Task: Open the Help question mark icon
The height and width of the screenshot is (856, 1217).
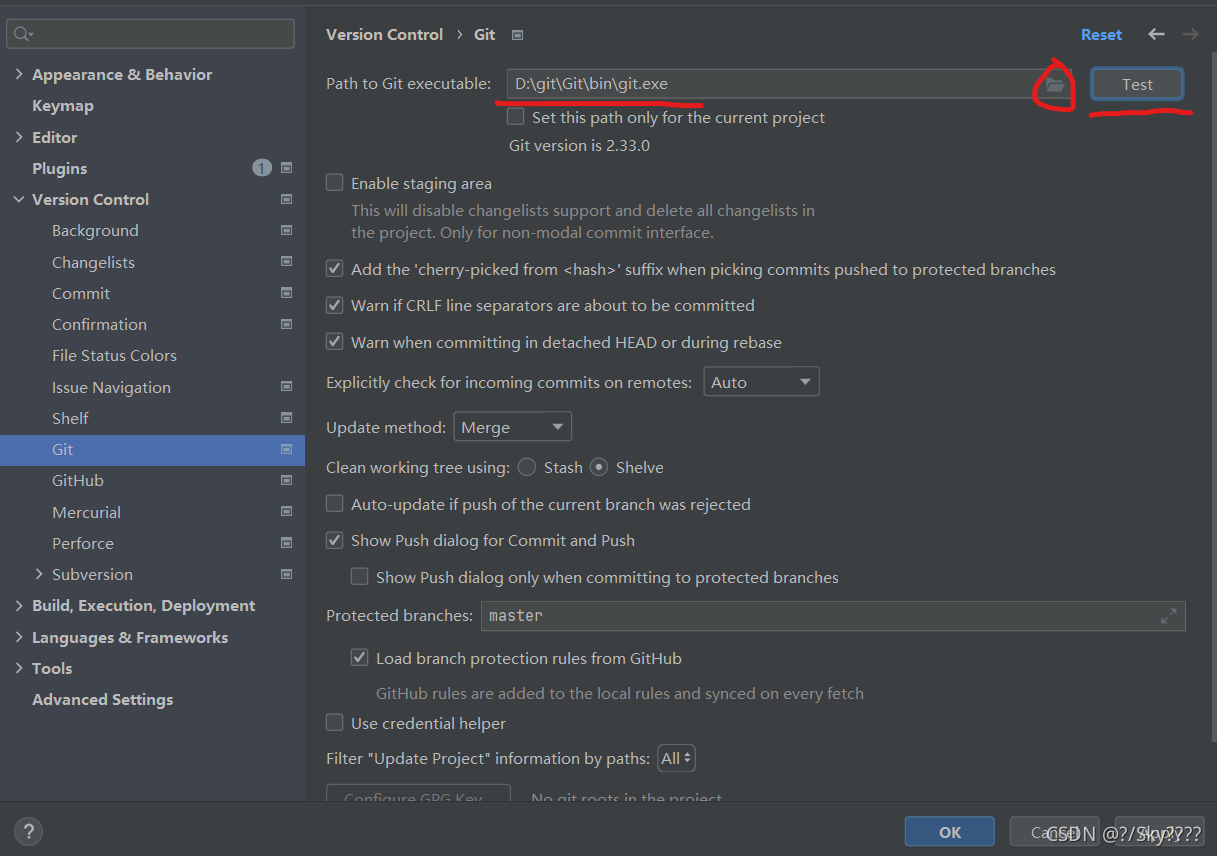Action: tap(28, 831)
